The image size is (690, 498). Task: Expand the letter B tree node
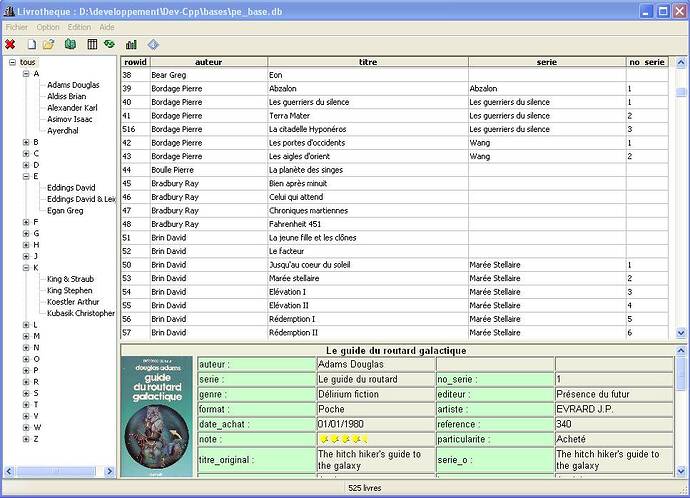pyautogui.click(x=25, y=142)
